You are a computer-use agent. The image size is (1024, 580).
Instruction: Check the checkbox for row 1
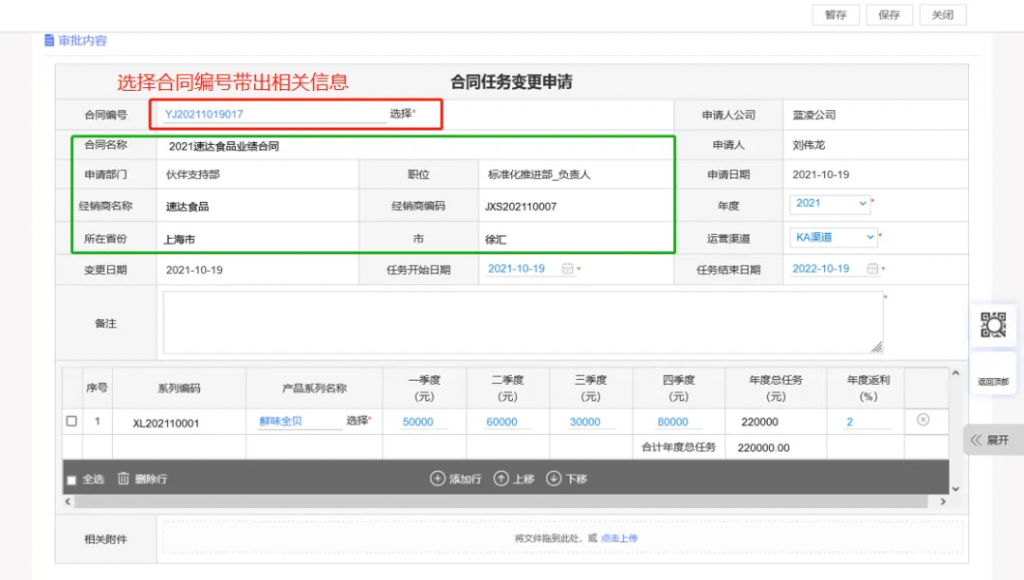tap(72, 422)
